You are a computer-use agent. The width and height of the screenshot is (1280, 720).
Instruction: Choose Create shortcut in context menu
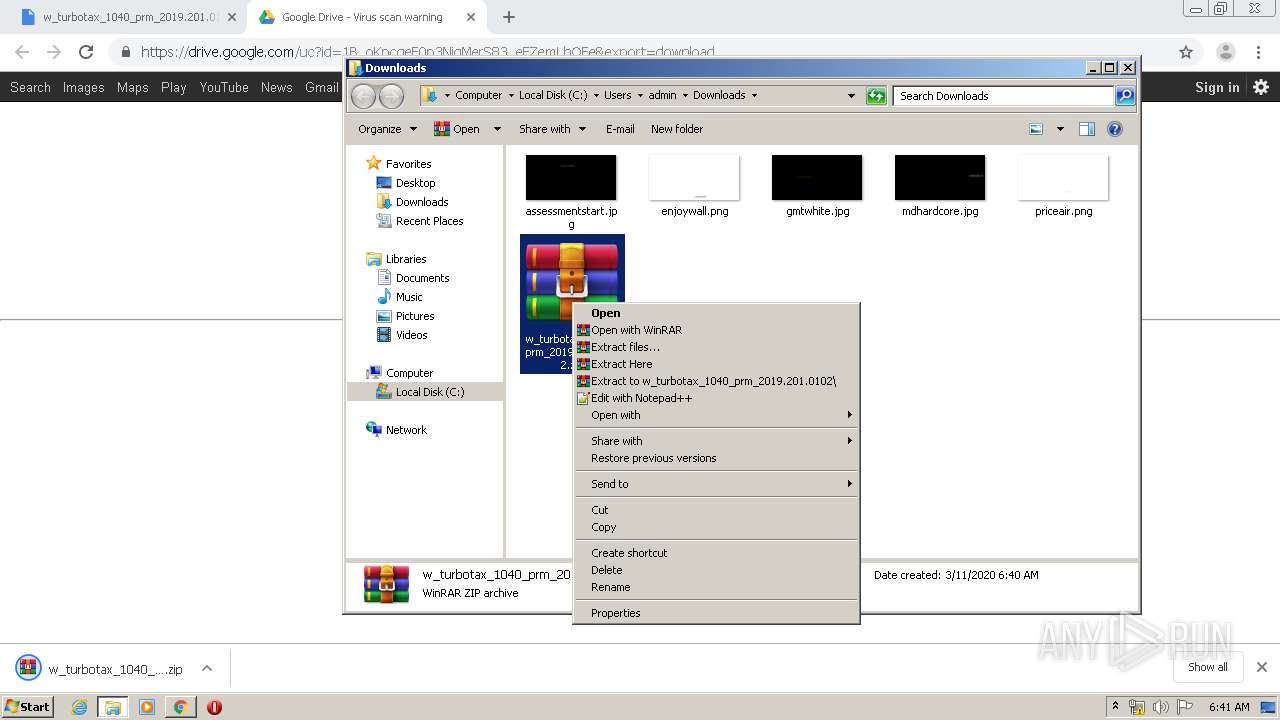click(x=716, y=553)
